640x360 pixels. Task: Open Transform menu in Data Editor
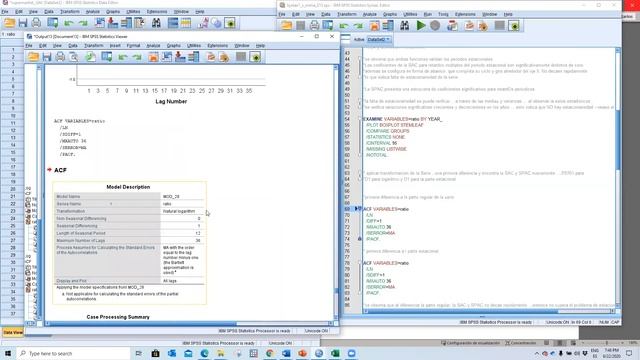click(x=70, y=12)
